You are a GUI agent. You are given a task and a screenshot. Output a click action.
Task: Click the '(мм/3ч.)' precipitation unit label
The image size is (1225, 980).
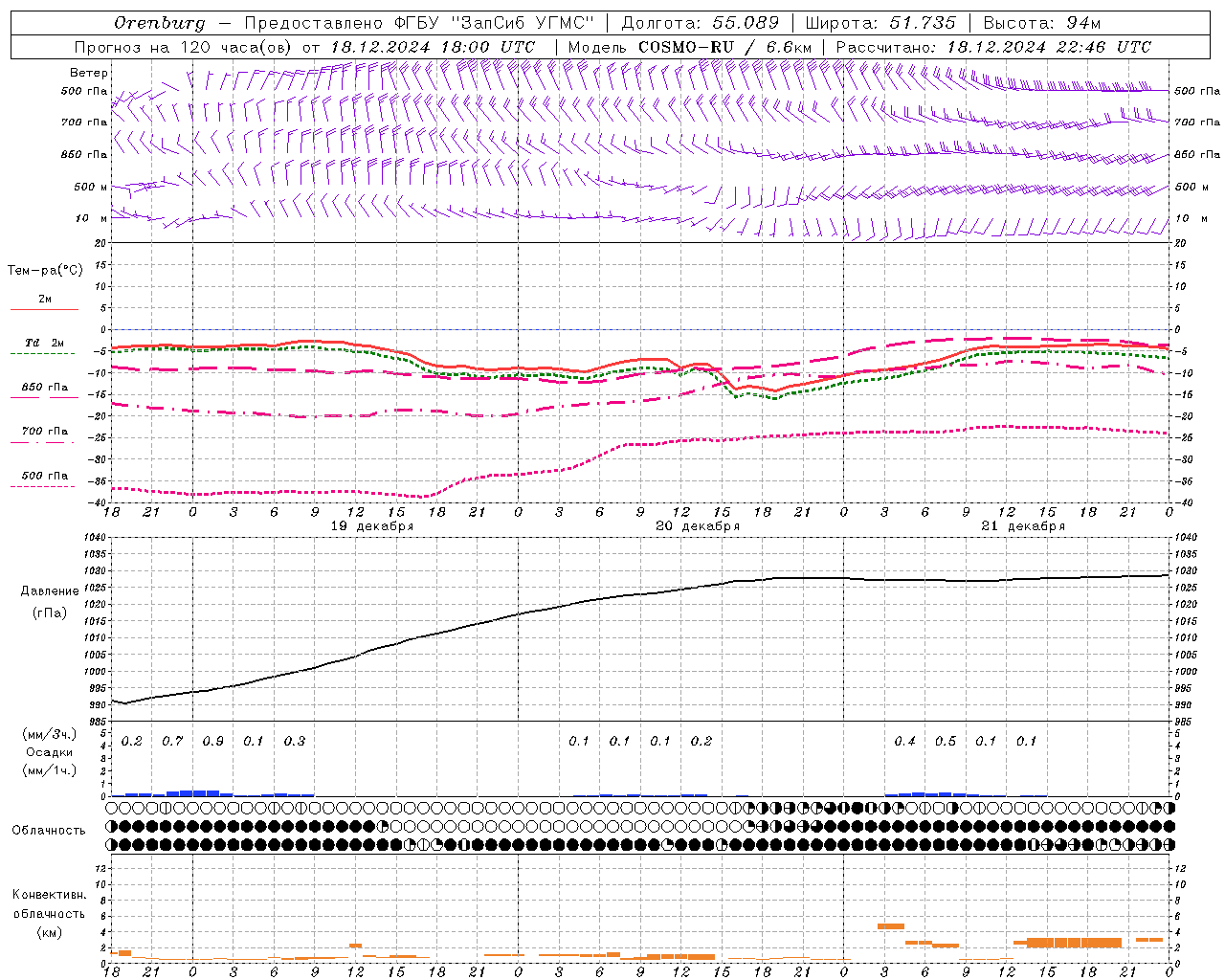[x=50, y=734]
